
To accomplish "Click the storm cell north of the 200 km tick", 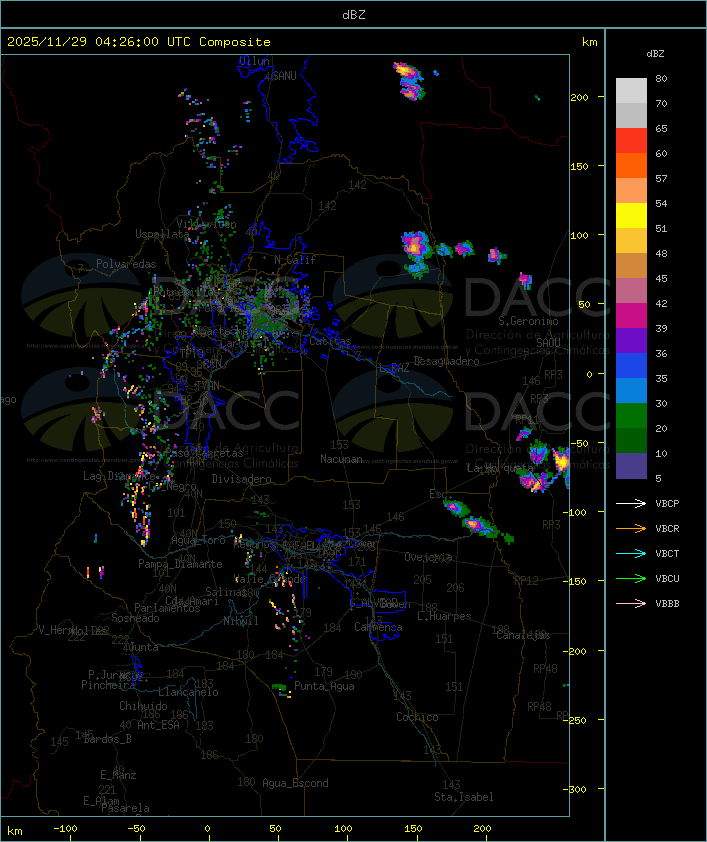I will click(410, 82).
